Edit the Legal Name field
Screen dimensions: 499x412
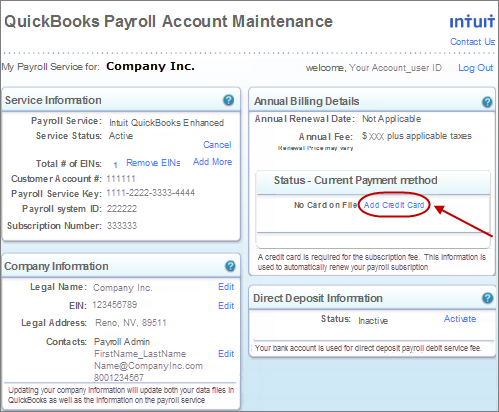pos(226,287)
